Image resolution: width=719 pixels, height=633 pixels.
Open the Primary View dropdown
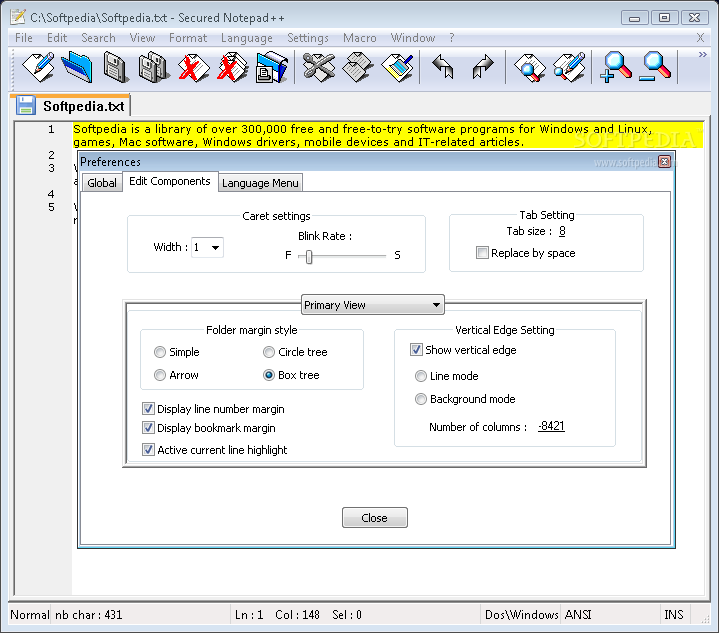(x=372, y=305)
